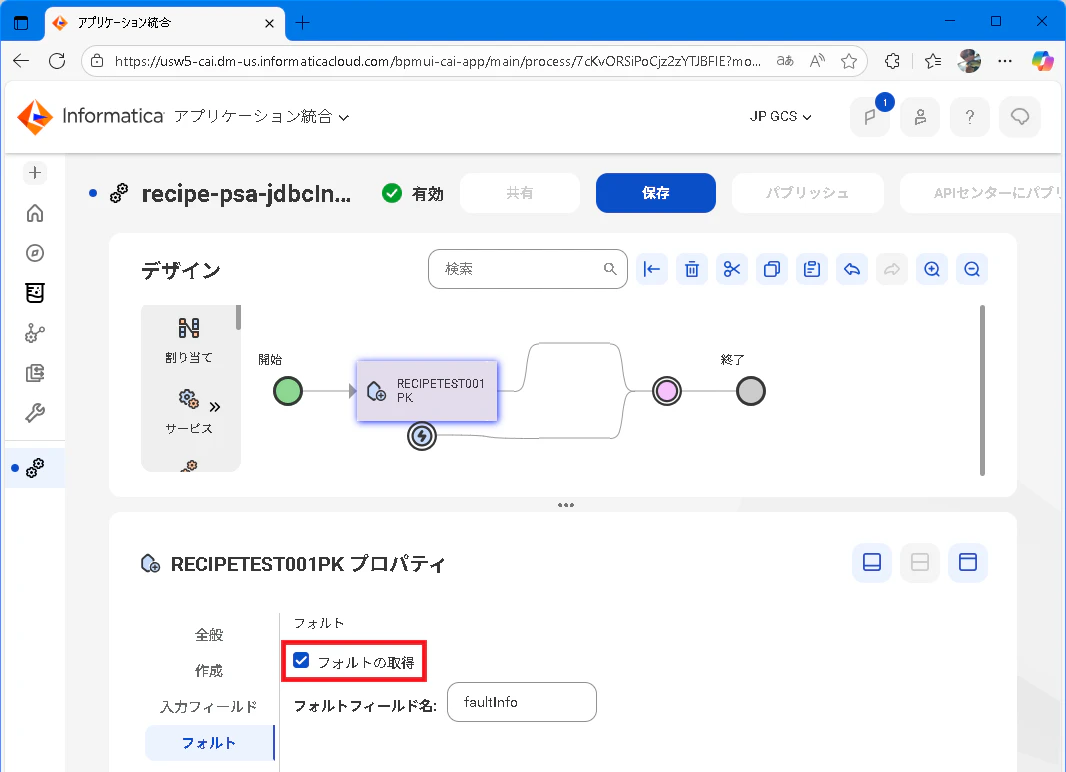Click the green 開始 start node

tap(288, 391)
